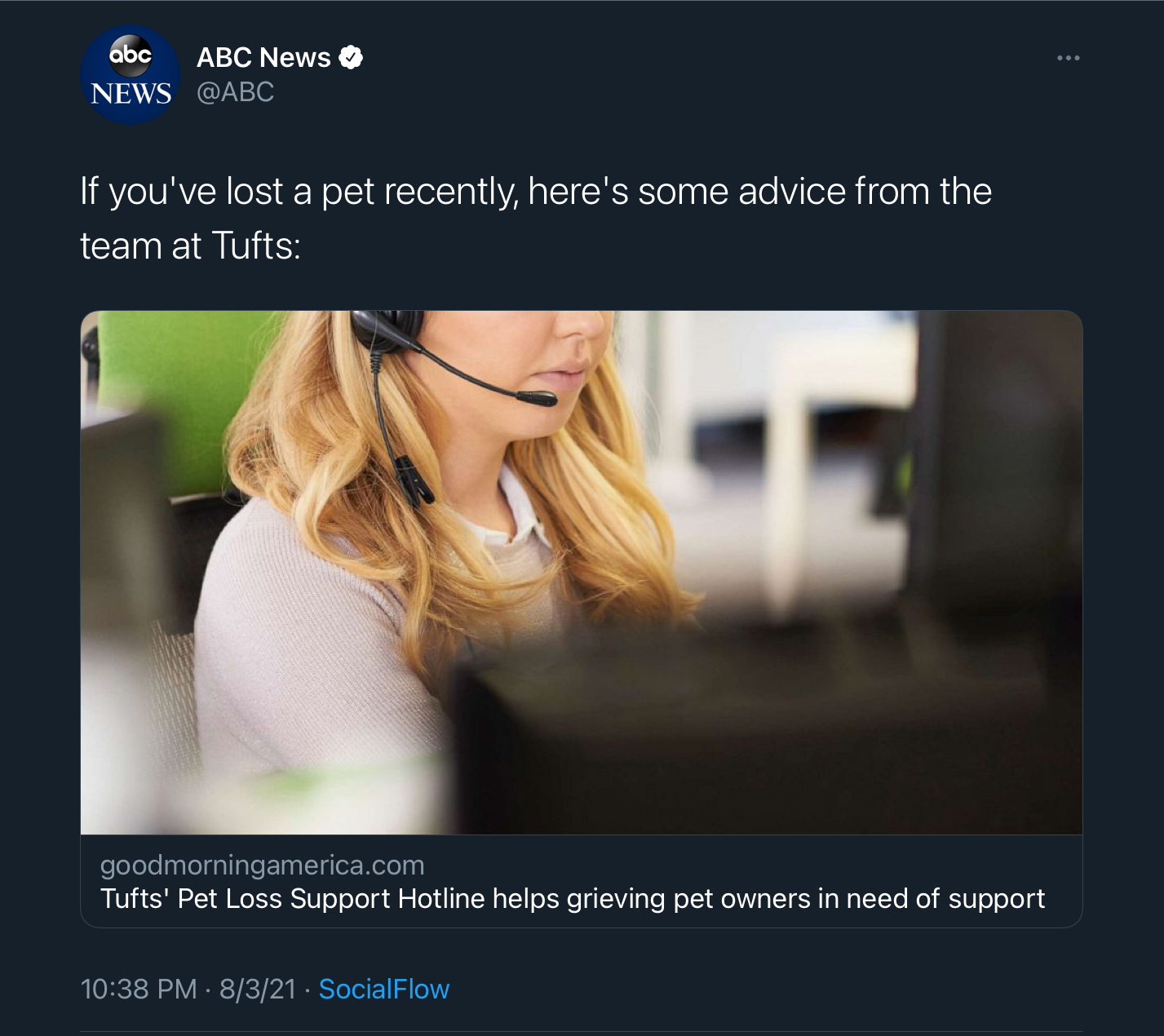
Task: Open the SocialFlow source link
Action: tap(383, 989)
